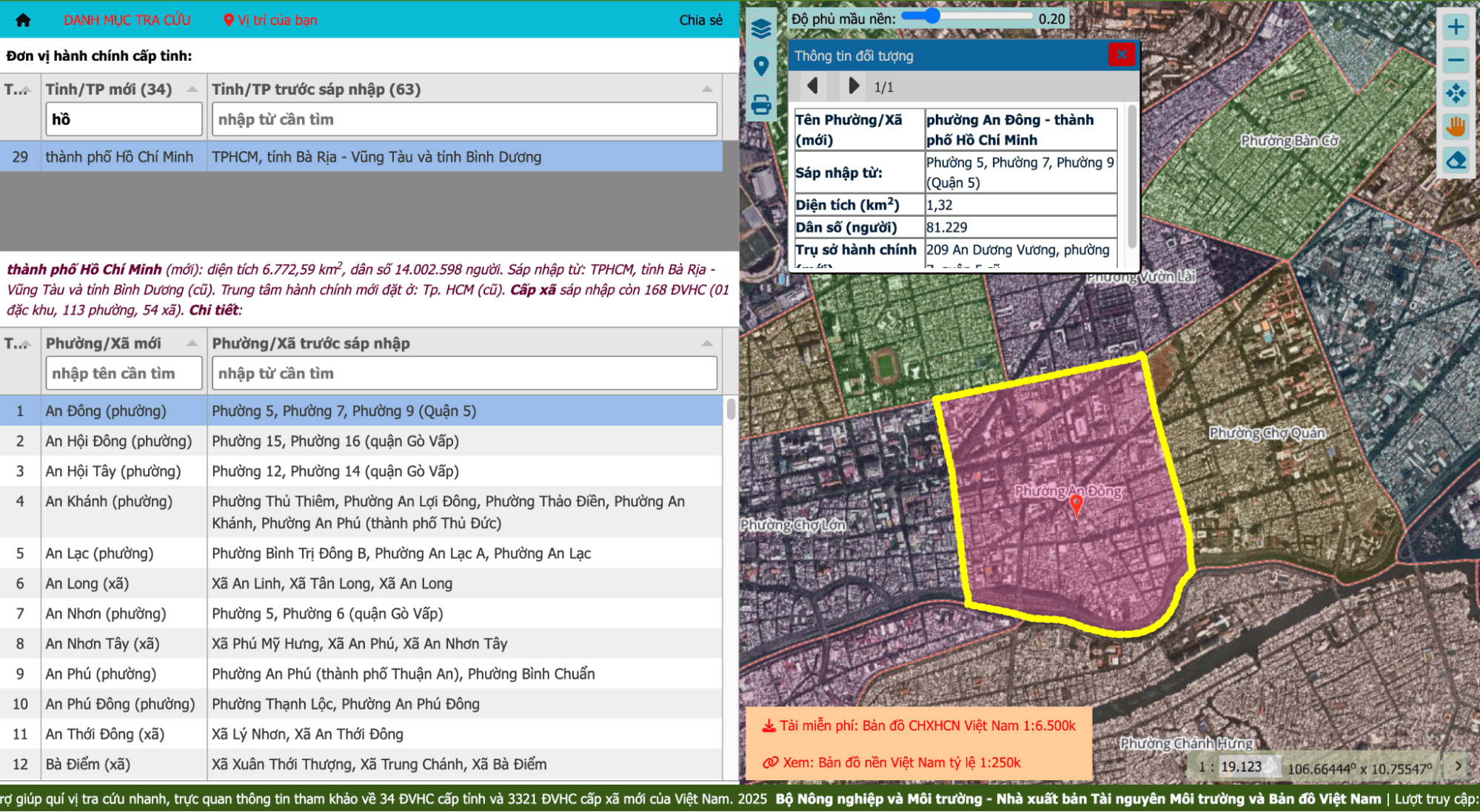The width and height of the screenshot is (1480, 812).
Task: Zoom in with the plus button
Action: 1456,27
